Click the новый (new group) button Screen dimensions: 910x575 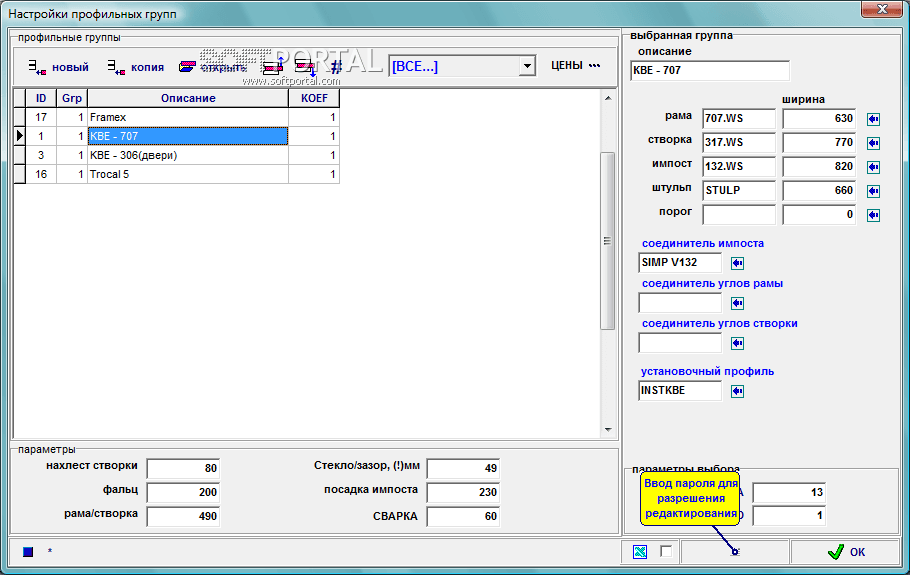pos(59,67)
